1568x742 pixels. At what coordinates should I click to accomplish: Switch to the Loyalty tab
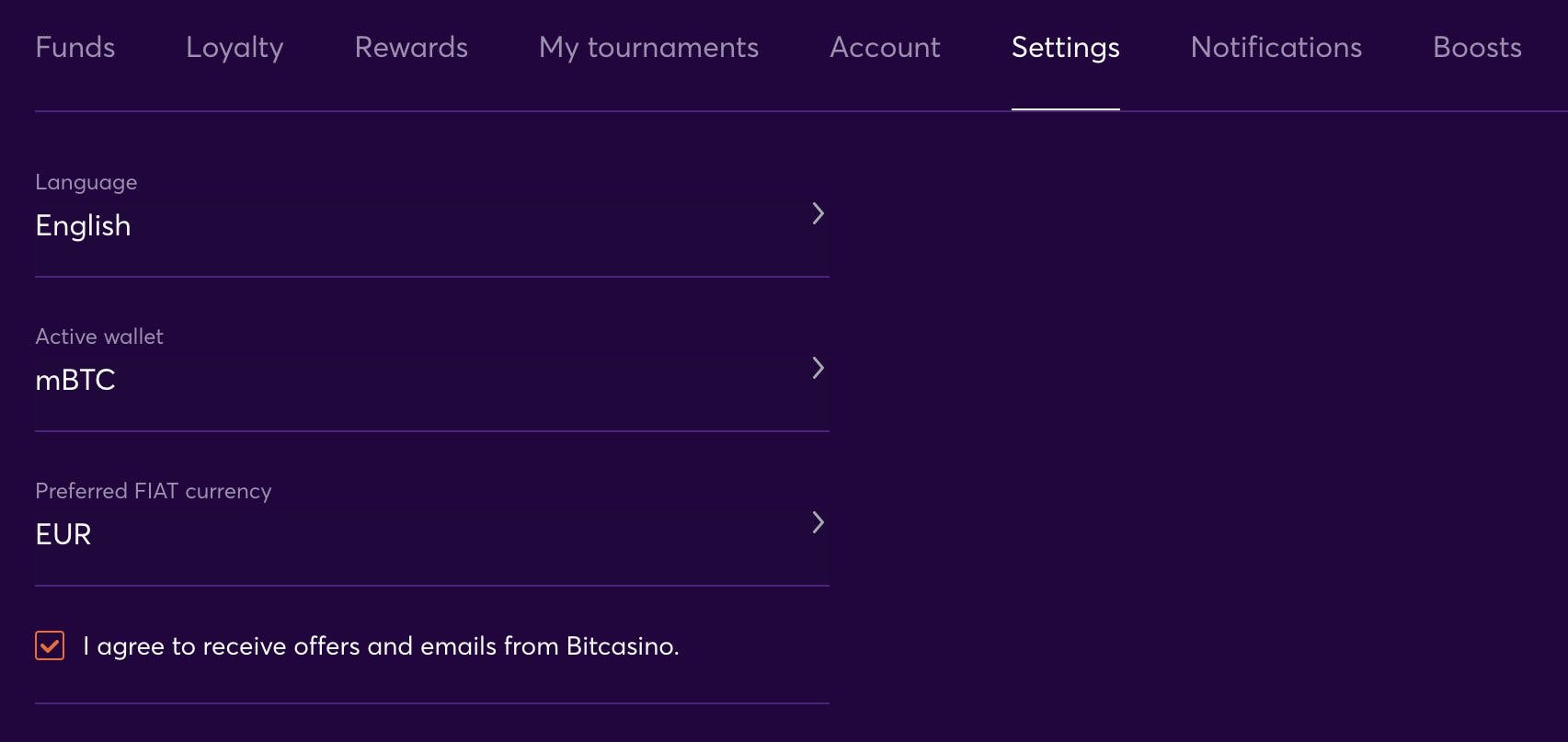235,48
